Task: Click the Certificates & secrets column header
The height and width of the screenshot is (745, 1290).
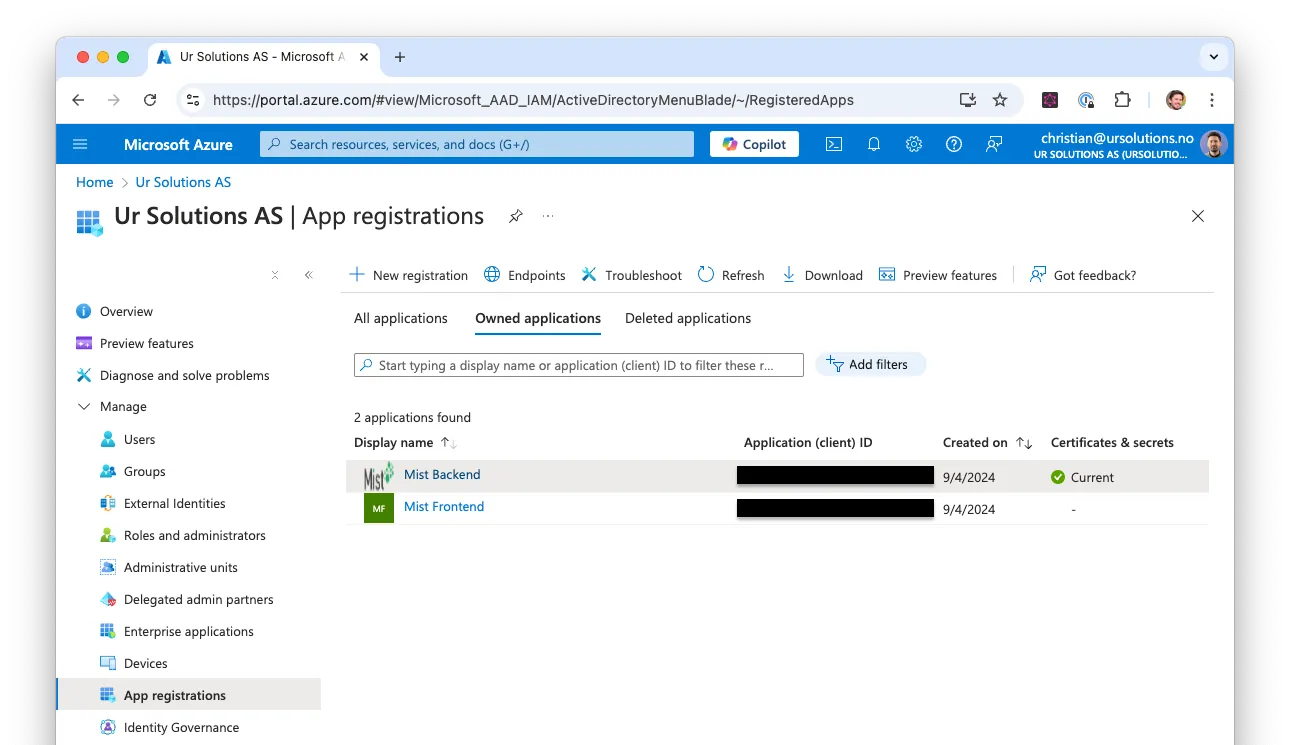Action: point(1112,442)
